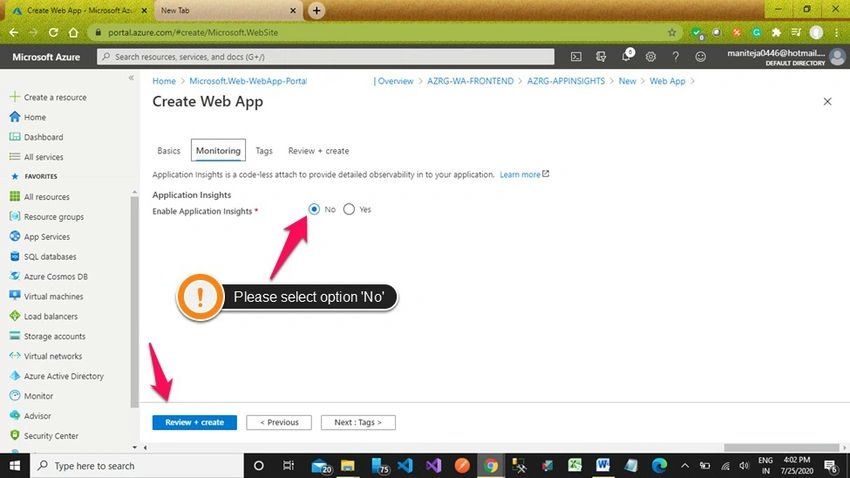Open Windows Start menu
Screen dimensions: 850x478
[15, 466]
